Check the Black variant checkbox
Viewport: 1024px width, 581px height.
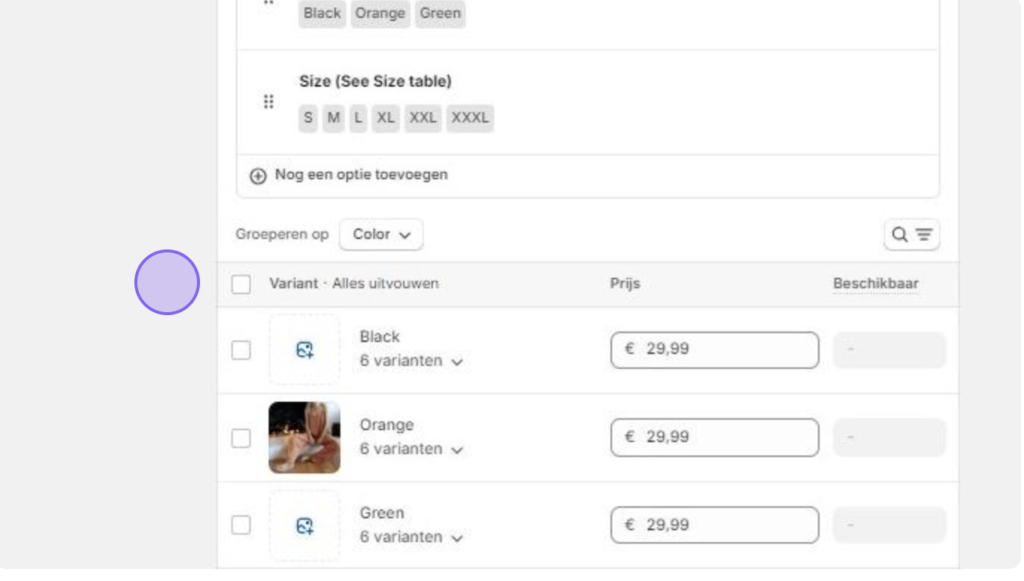(241, 350)
